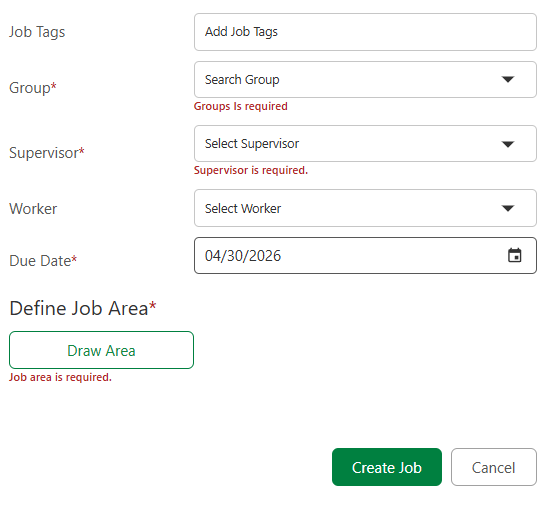The width and height of the screenshot is (546, 508).
Task: Click the 'Supervisor' field label
Action: point(47,153)
